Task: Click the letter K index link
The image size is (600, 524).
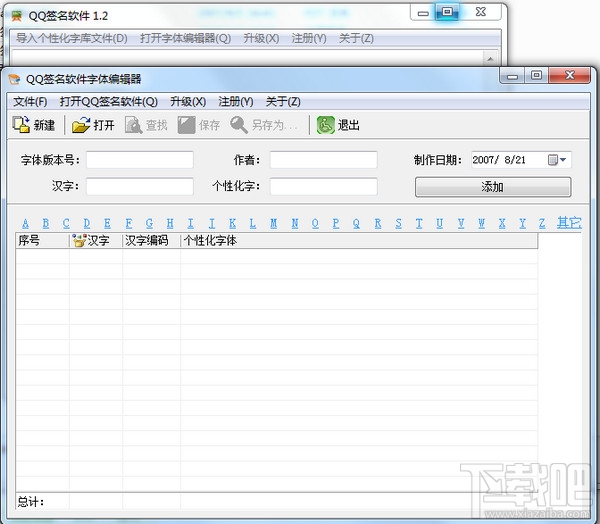Action: tap(232, 223)
